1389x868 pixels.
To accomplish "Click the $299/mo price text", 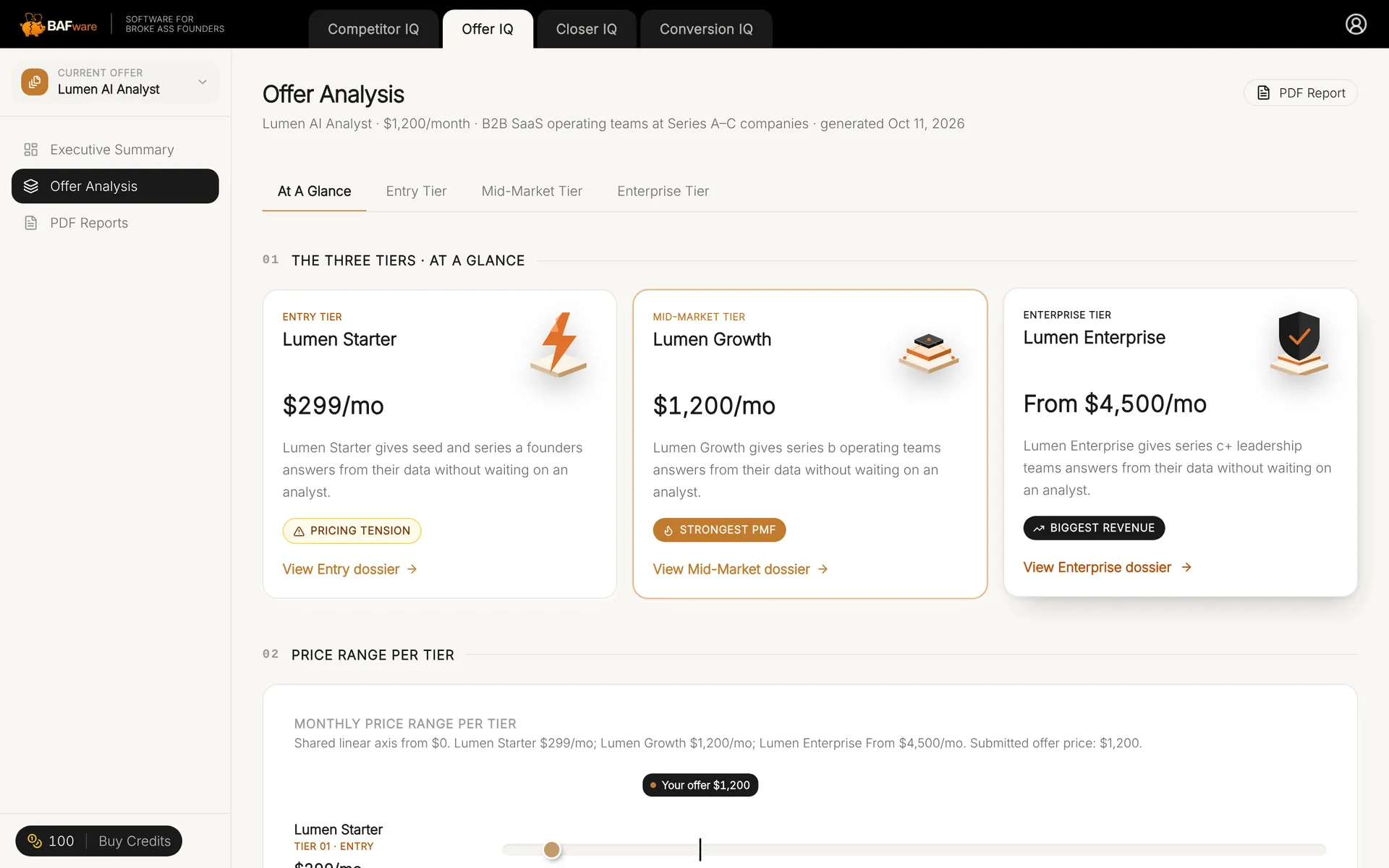I will click(x=333, y=406).
